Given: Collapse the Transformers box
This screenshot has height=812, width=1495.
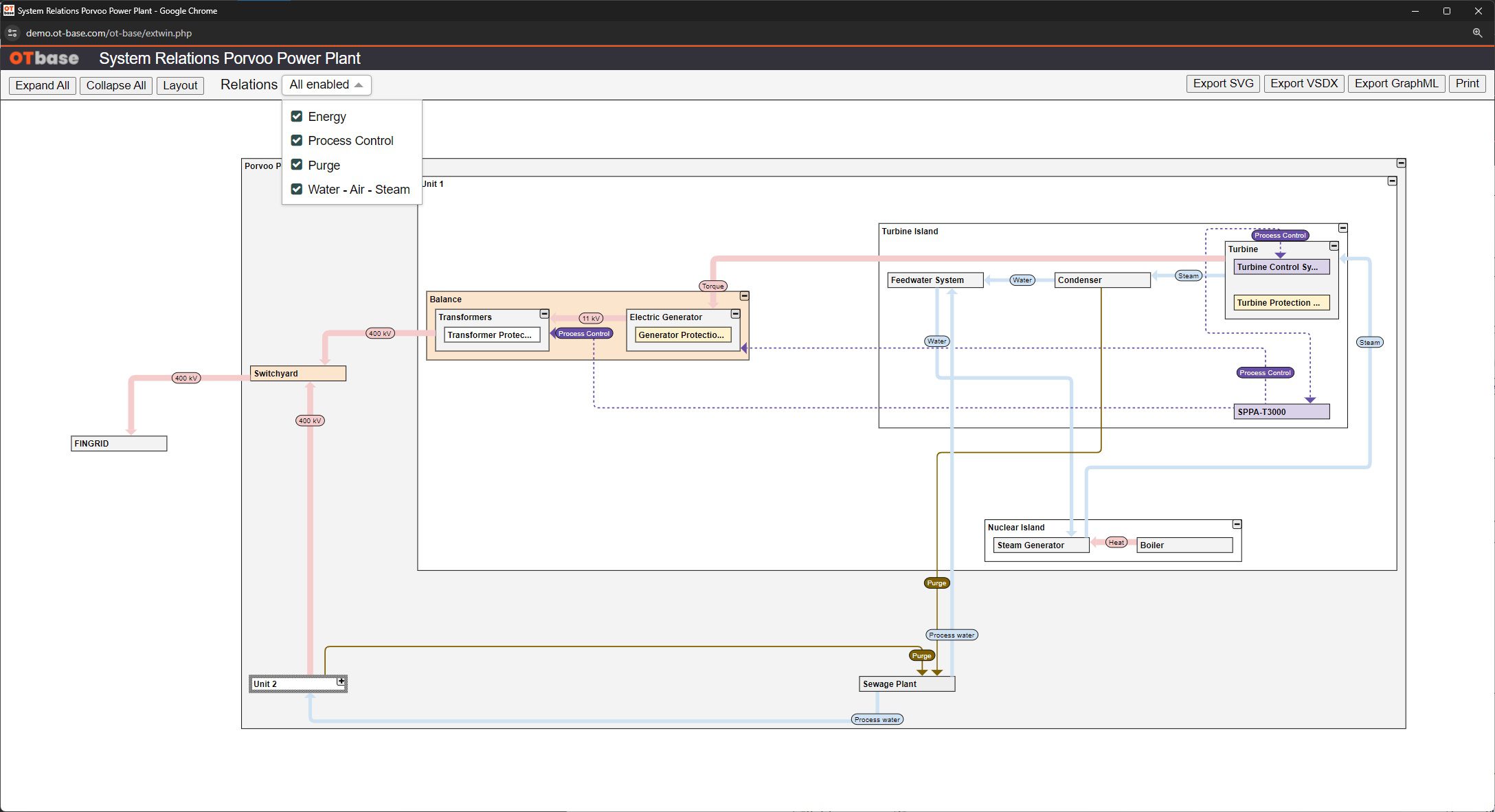Looking at the screenshot, I should point(544,314).
